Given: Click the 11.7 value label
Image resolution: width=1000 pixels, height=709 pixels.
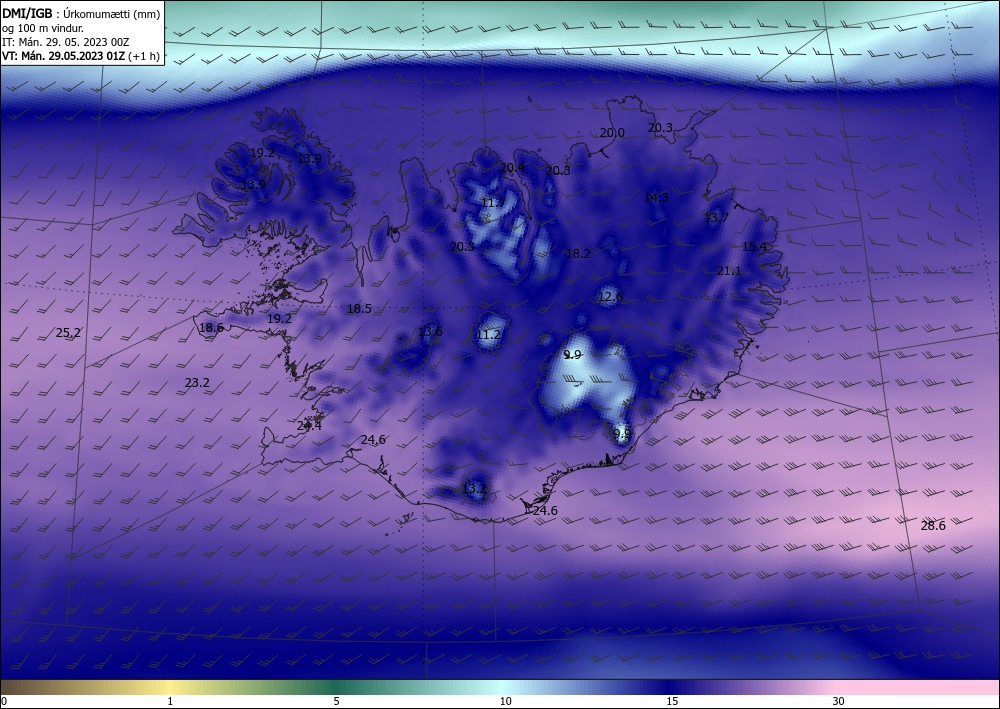Looking at the screenshot, I should tap(492, 203).
